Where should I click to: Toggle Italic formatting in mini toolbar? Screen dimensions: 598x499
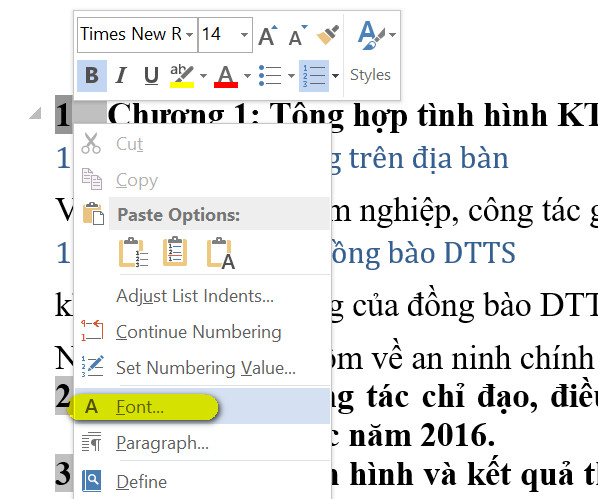click(121, 75)
